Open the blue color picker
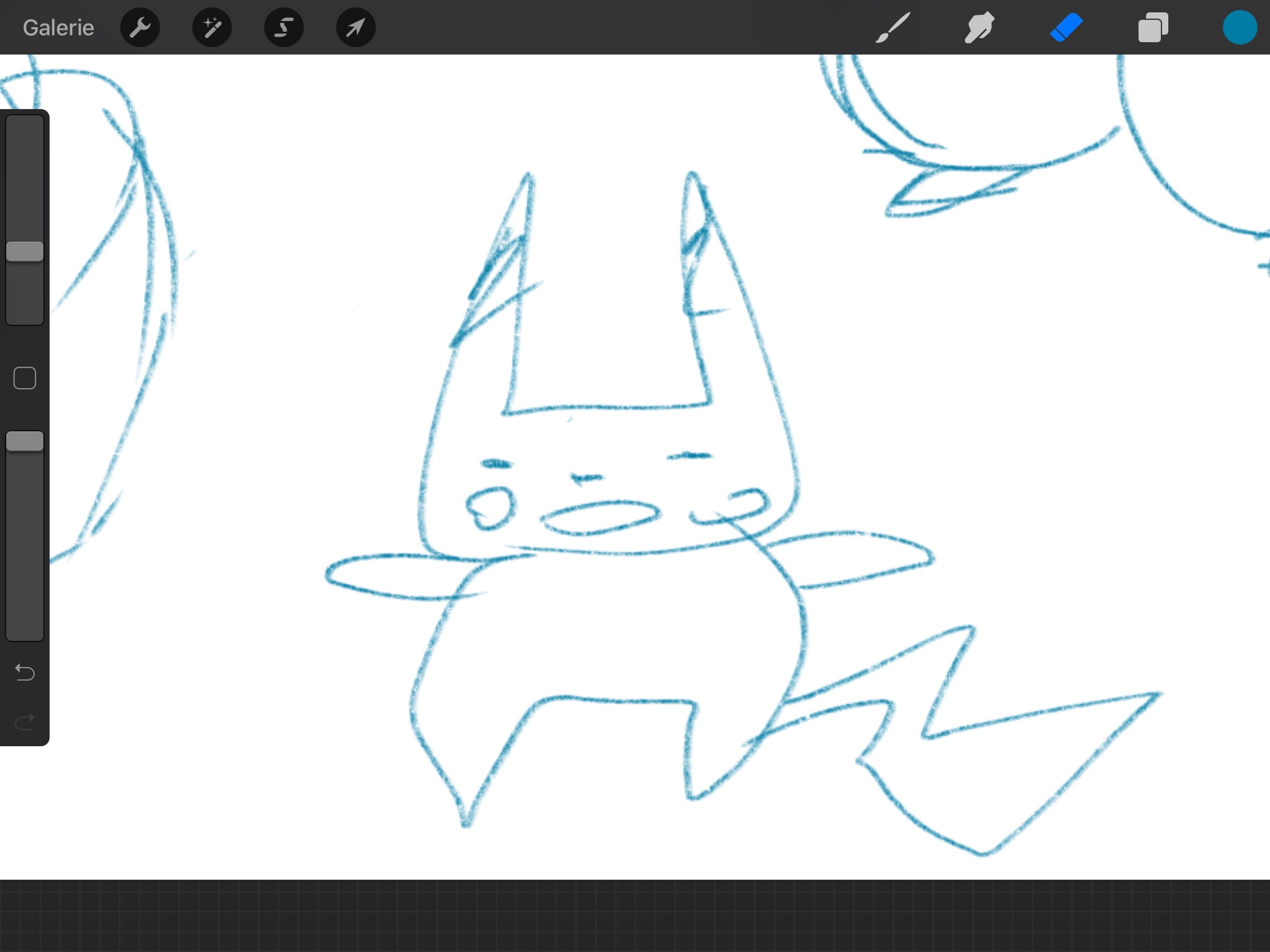The image size is (1270, 952). point(1240,28)
